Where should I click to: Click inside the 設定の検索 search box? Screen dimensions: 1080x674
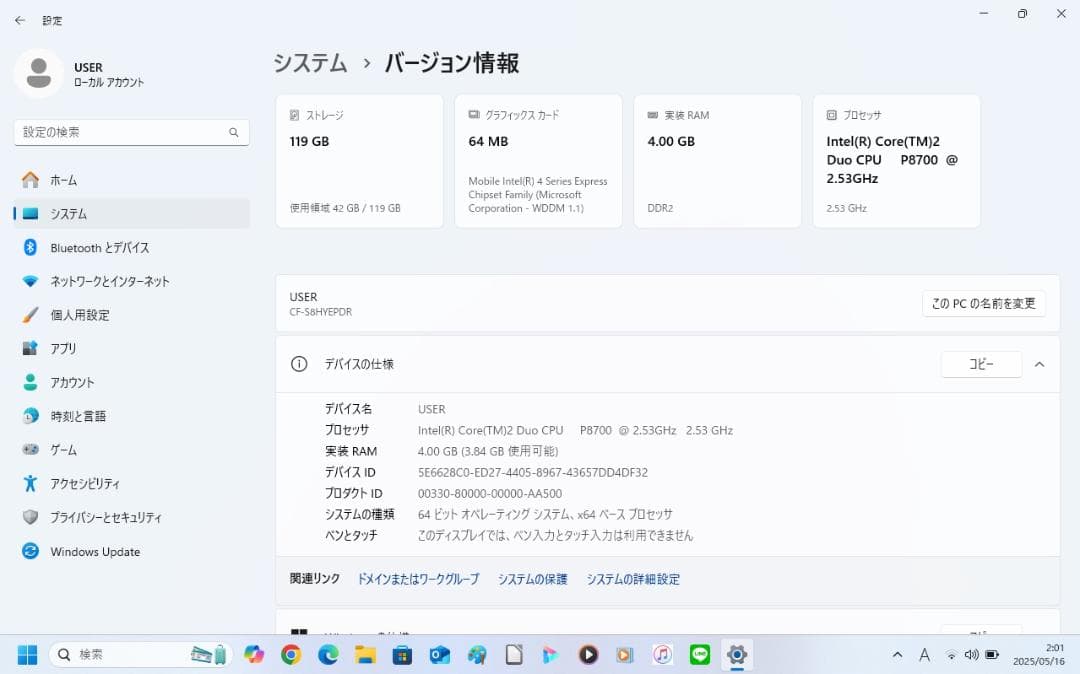[131, 132]
